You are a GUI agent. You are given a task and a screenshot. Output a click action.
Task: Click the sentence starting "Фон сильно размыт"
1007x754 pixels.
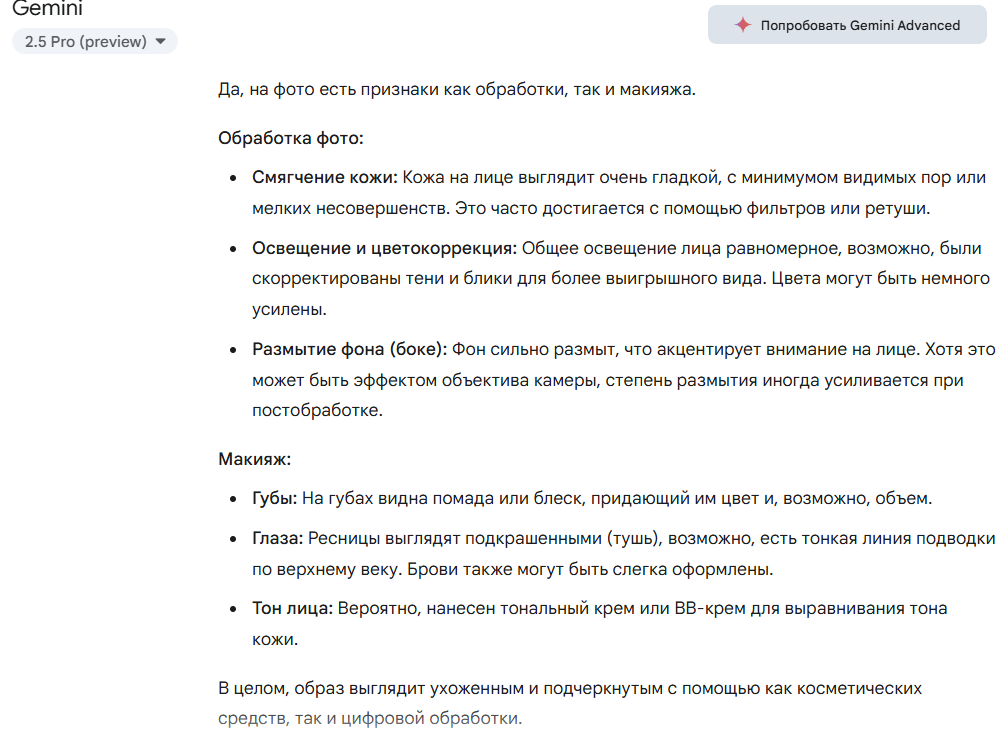687,349
